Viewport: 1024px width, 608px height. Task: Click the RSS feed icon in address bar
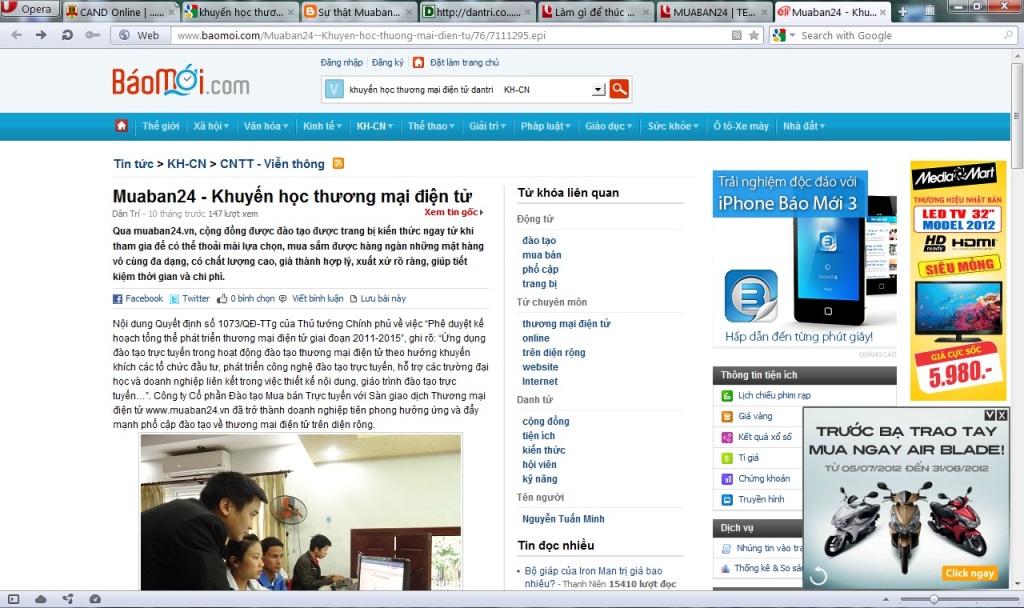tap(737, 35)
